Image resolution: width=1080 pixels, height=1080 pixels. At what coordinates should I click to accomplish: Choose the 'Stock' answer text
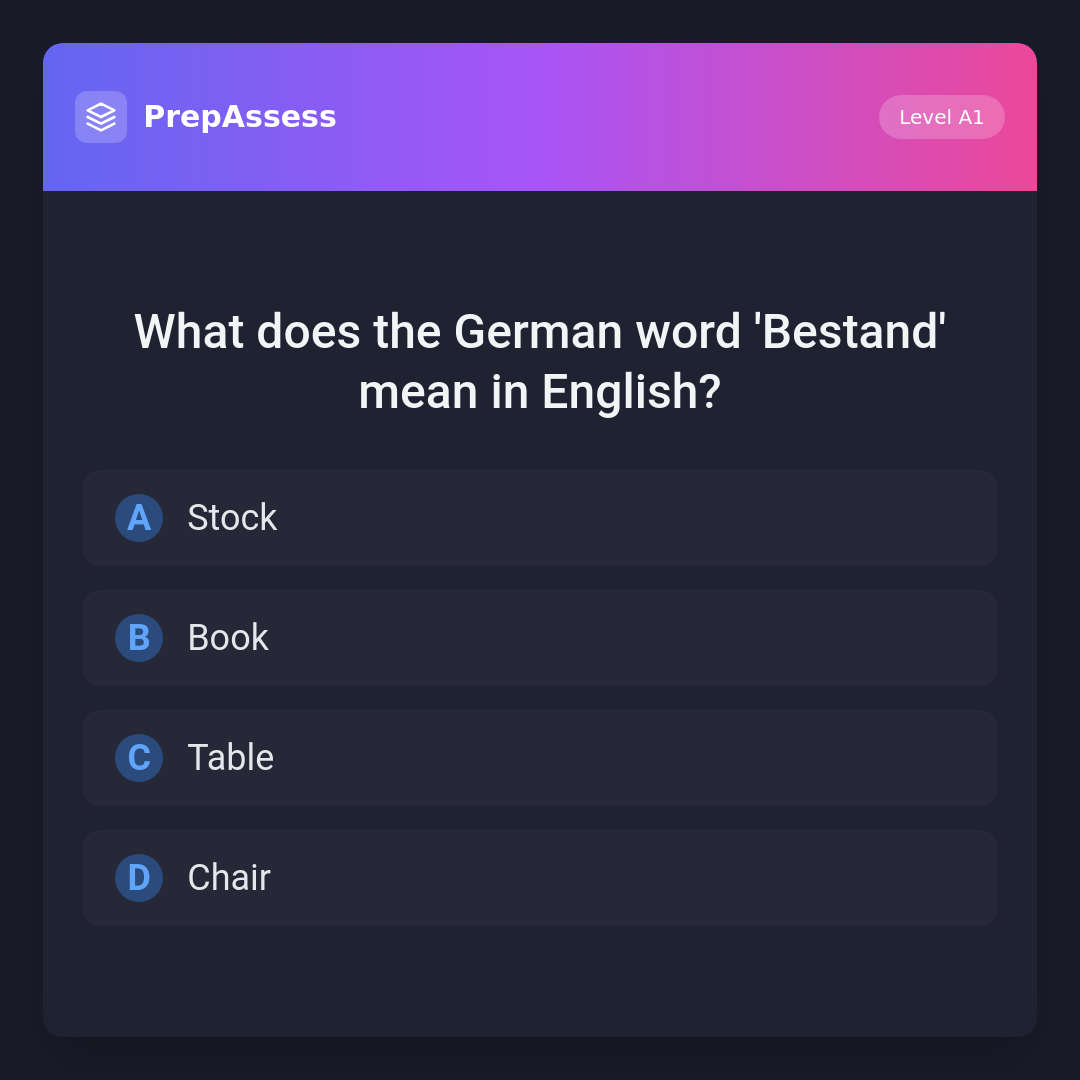tap(232, 518)
